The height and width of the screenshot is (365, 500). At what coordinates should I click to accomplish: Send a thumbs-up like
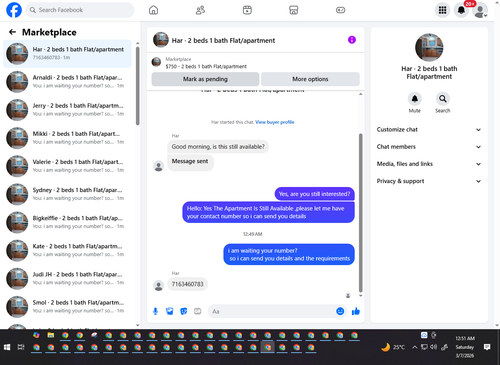click(356, 311)
